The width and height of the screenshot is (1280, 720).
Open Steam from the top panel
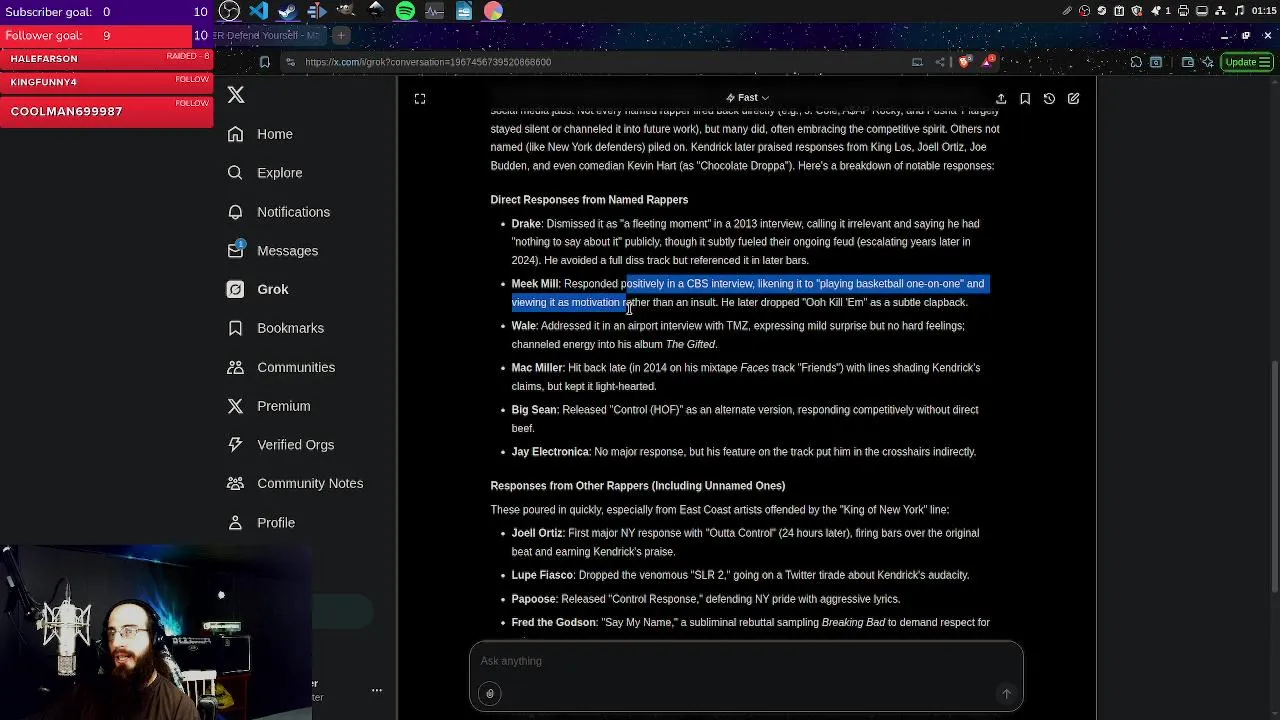pos(287,11)
